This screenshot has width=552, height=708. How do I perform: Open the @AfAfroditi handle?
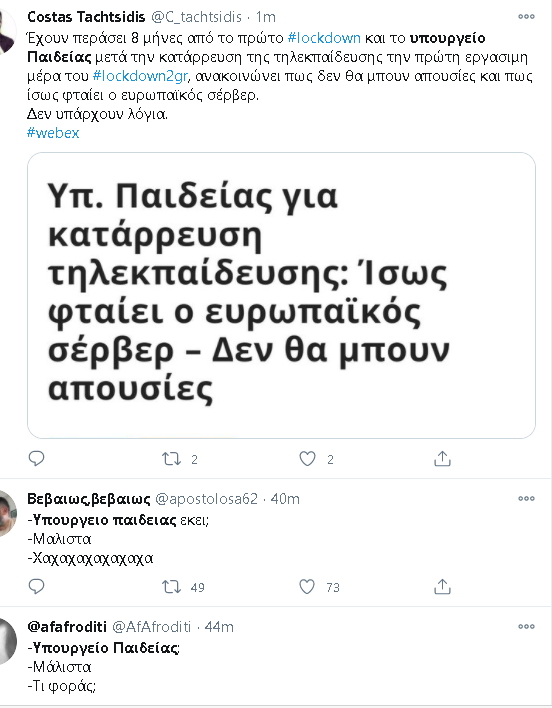click(151, 627)
